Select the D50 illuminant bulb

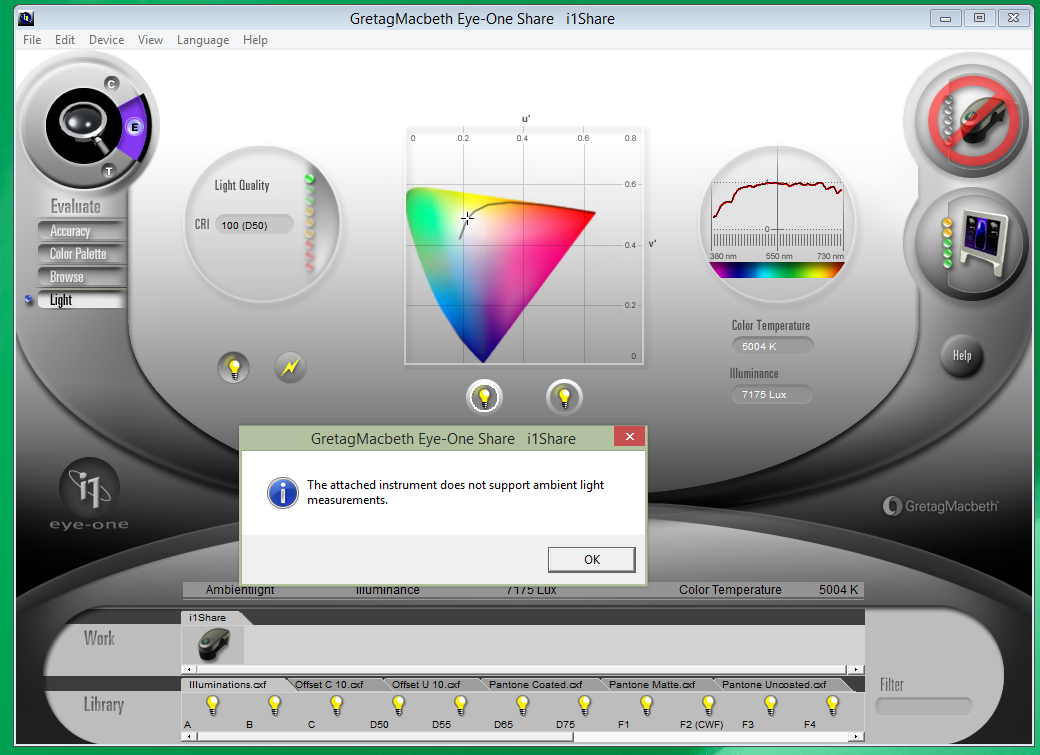[399, 705]
